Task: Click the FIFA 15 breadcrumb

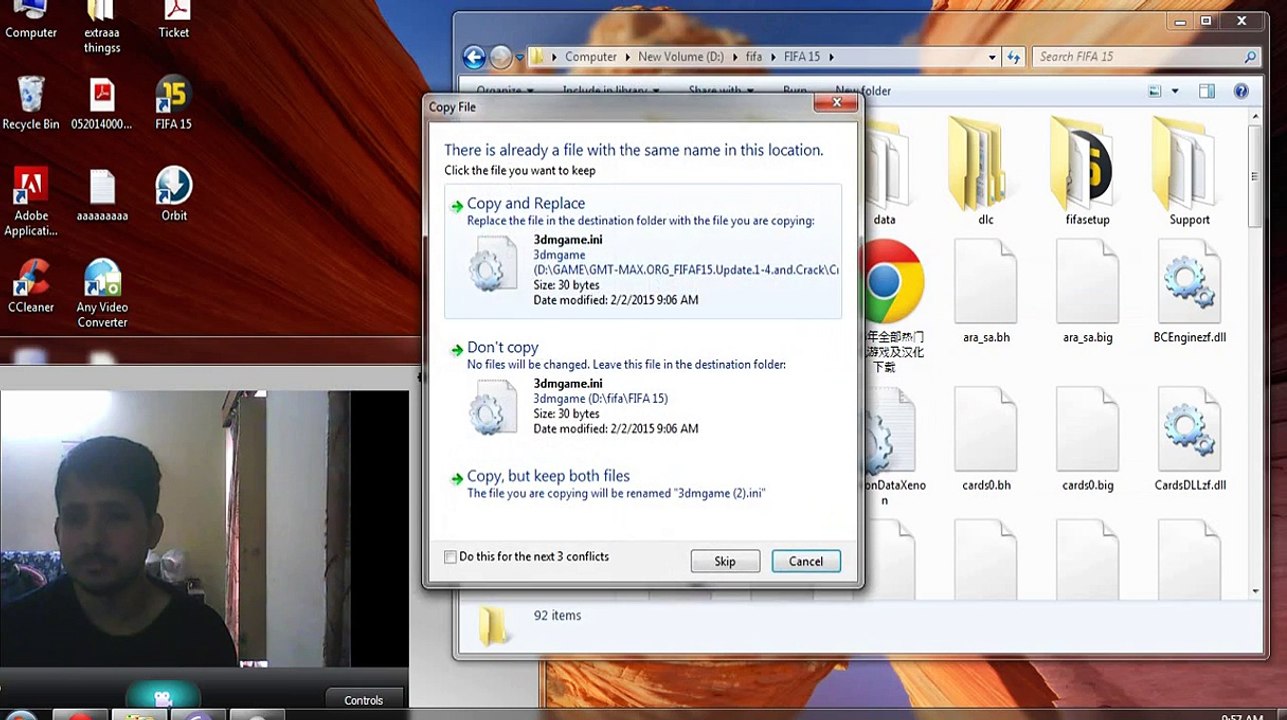Action: tap(802, 57)
